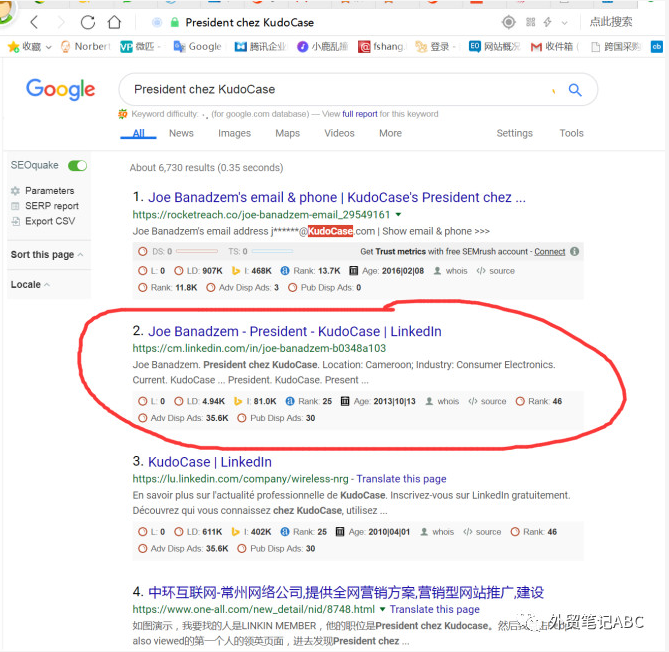Click the Age calendar icon of KudoCase LinkedIn result
Viewport: 669px width, 652px height.
340,532
